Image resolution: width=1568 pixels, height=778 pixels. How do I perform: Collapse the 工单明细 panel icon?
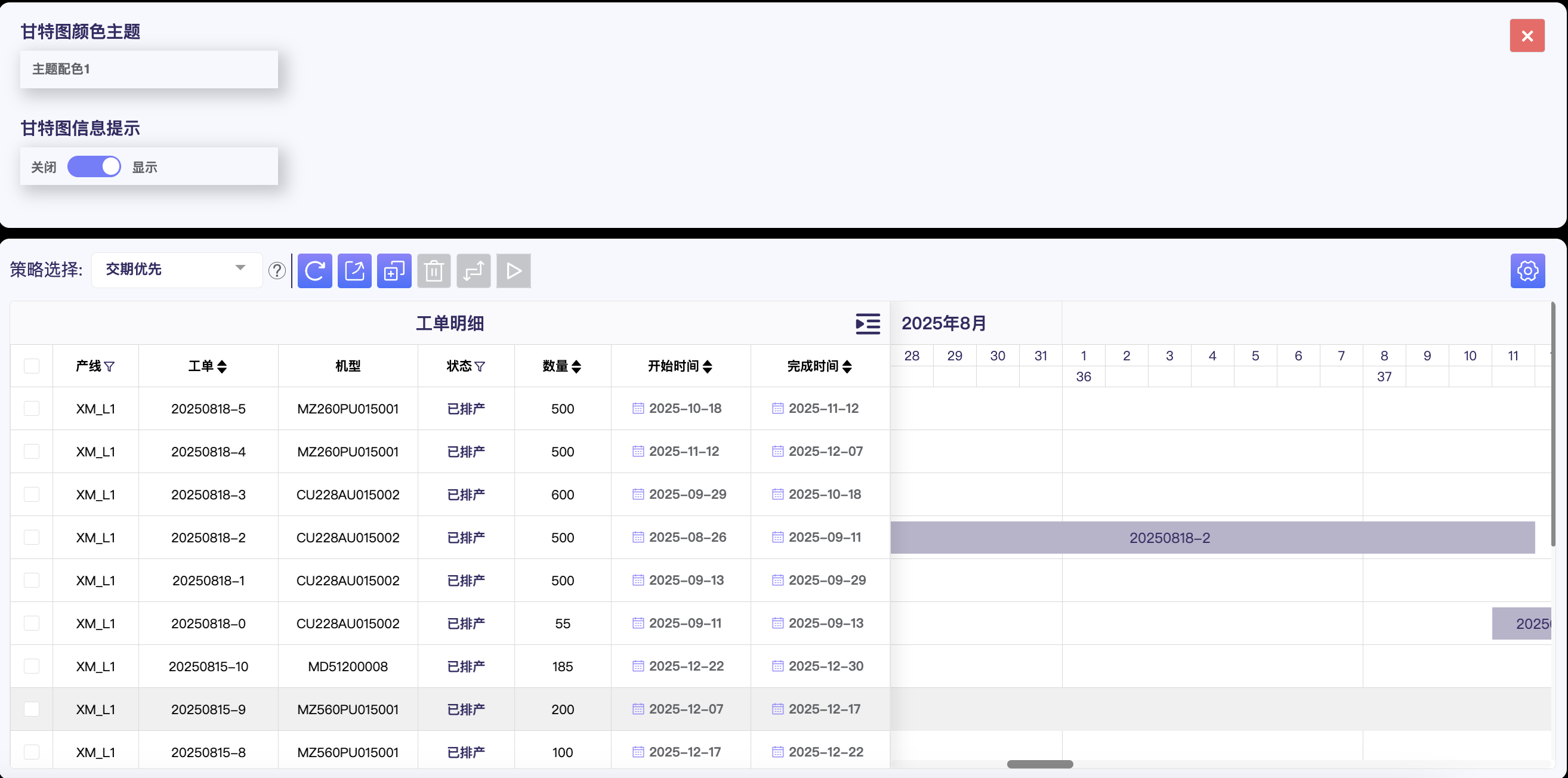868,323
